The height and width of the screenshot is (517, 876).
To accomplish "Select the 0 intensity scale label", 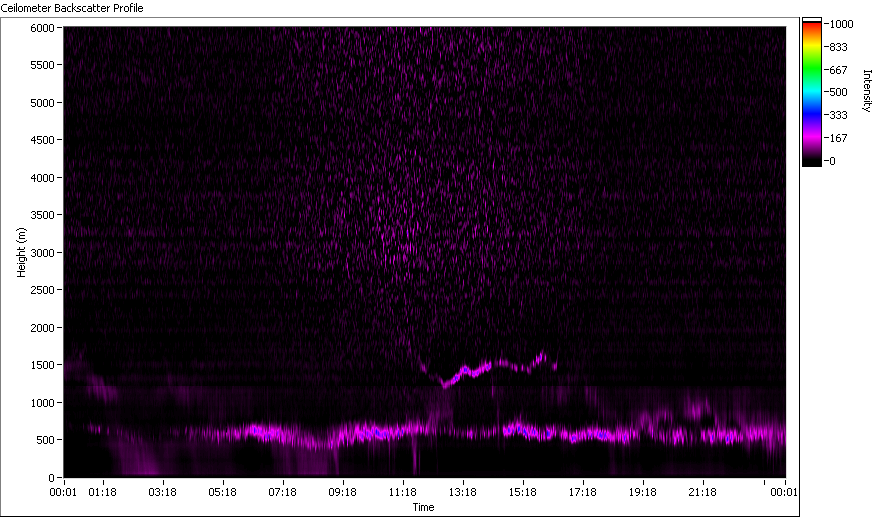I will click(x=832, y=161).
